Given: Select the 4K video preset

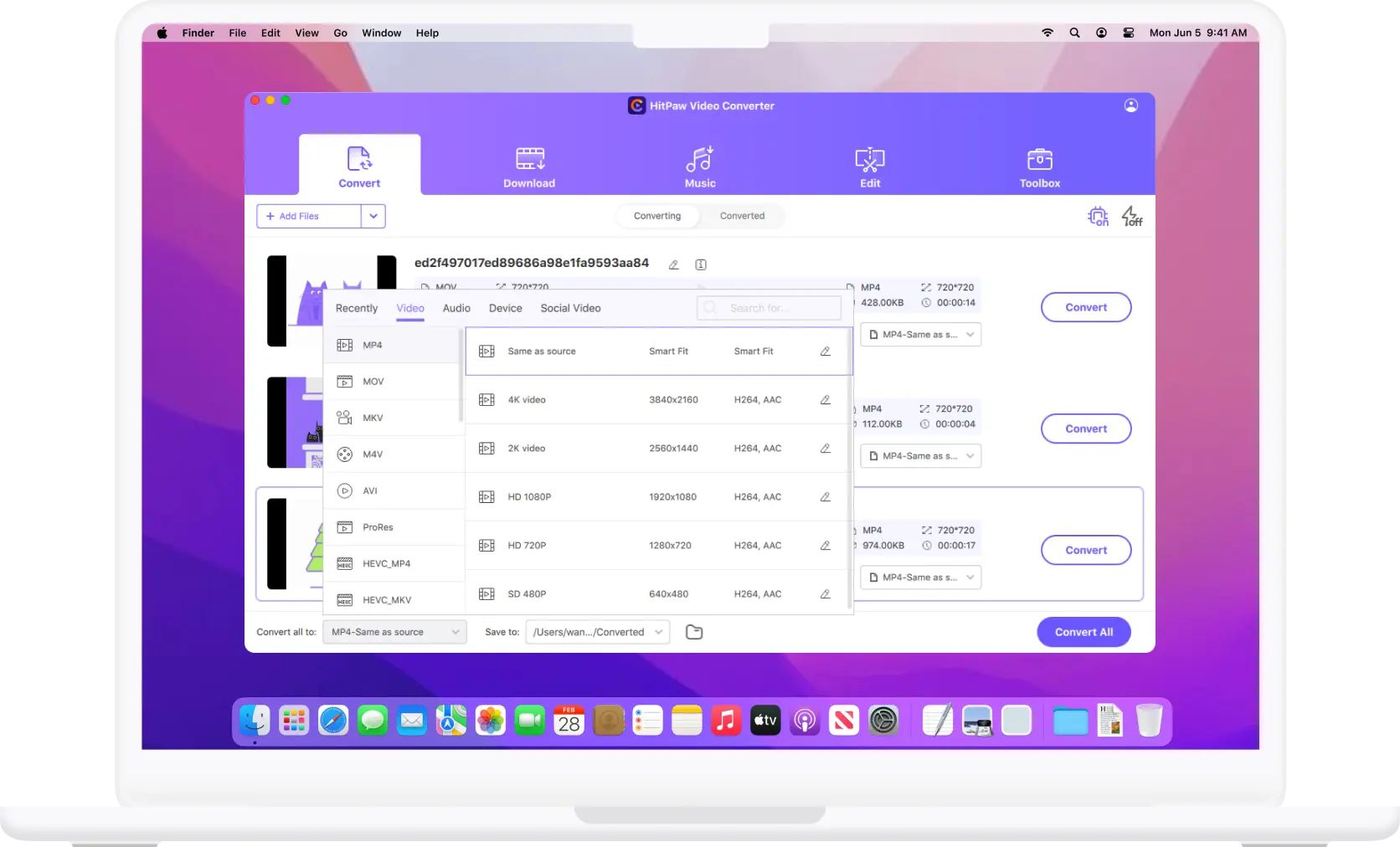Looking at the screenshot, I should pyautogui.click(x=658, y=400).
